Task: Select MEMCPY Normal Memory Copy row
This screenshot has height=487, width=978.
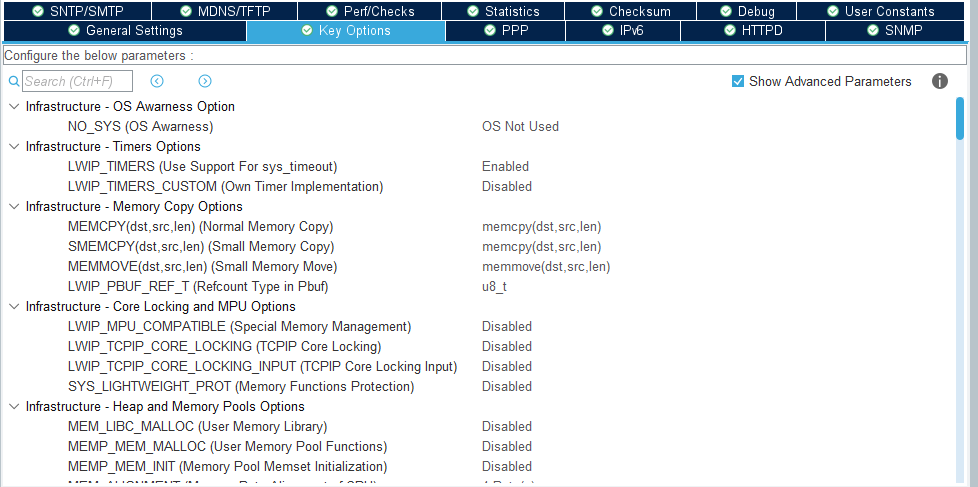Action: click(x=200, y=226)
